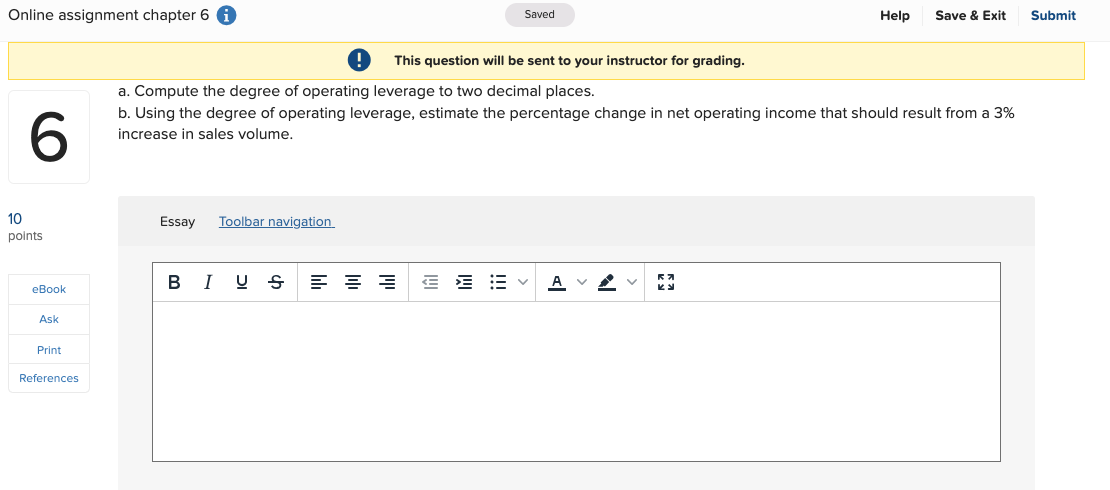Screen dimensions: 1110x490
Task: Click the blue exclamation alert icon
Action: (x=359, y=60)
